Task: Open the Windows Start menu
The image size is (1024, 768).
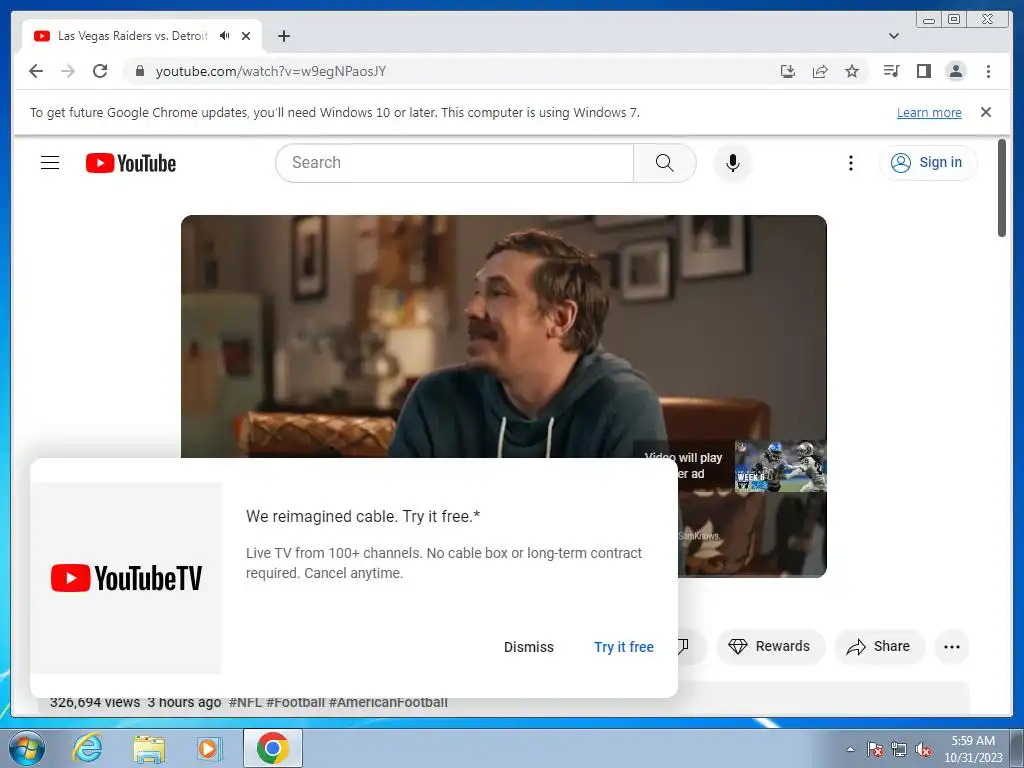Action: pos(26,748)
